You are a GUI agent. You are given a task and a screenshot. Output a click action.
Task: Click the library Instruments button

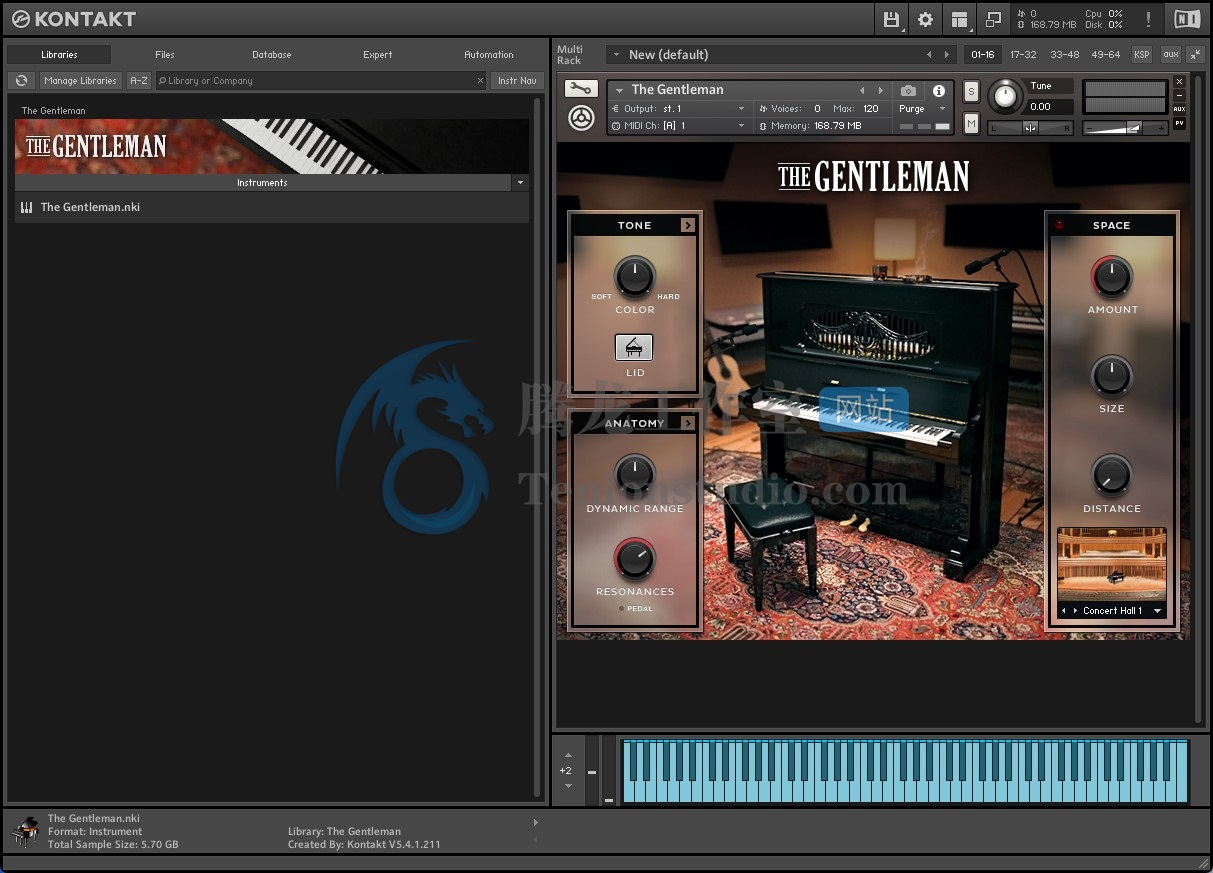[262, 183]
